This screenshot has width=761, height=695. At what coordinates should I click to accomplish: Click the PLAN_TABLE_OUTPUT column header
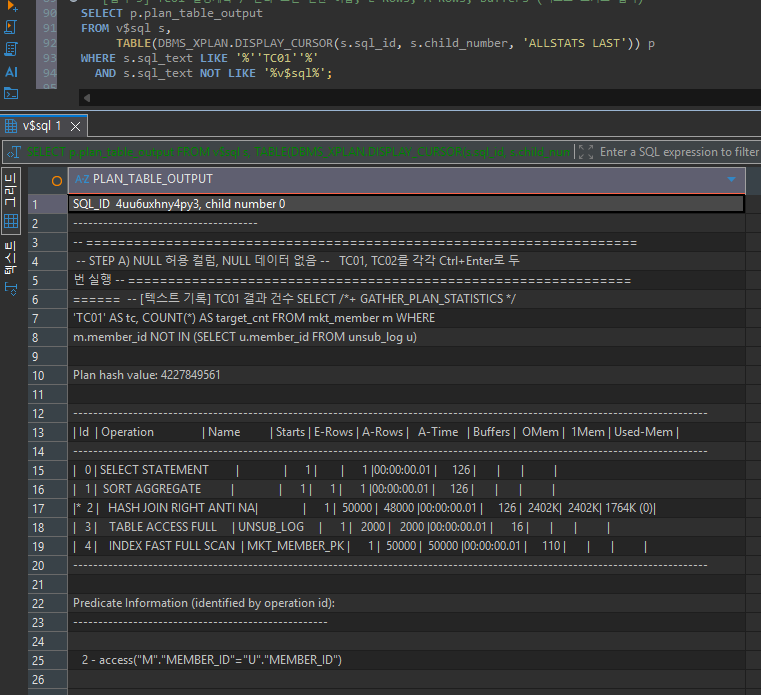click(407, 180)
